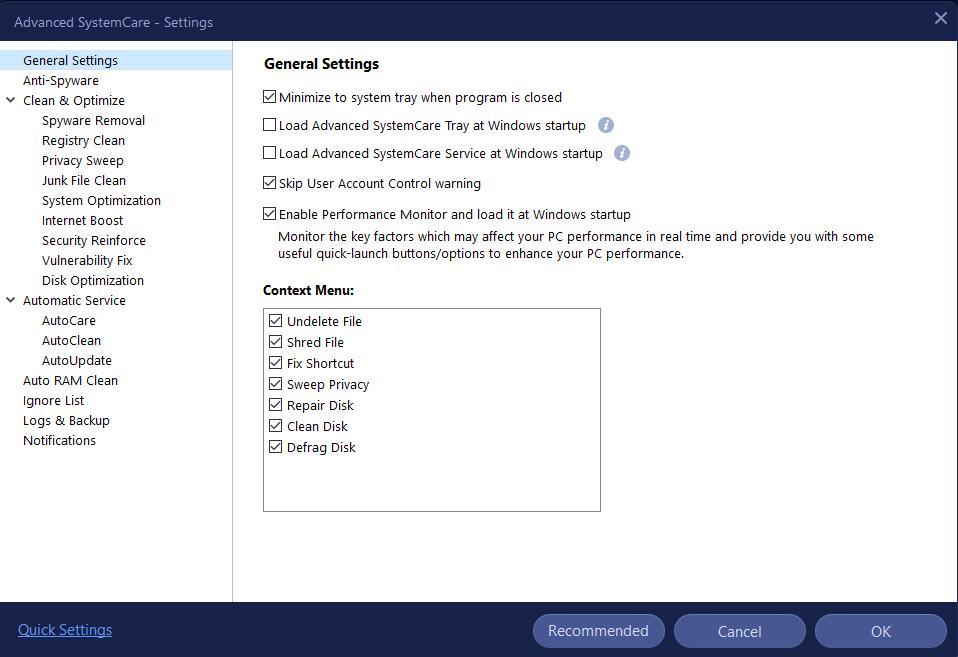Toggle Defrag Disk context menu checkbox
Viewport: 958px width, 657px height.
(x=276, y=447)
